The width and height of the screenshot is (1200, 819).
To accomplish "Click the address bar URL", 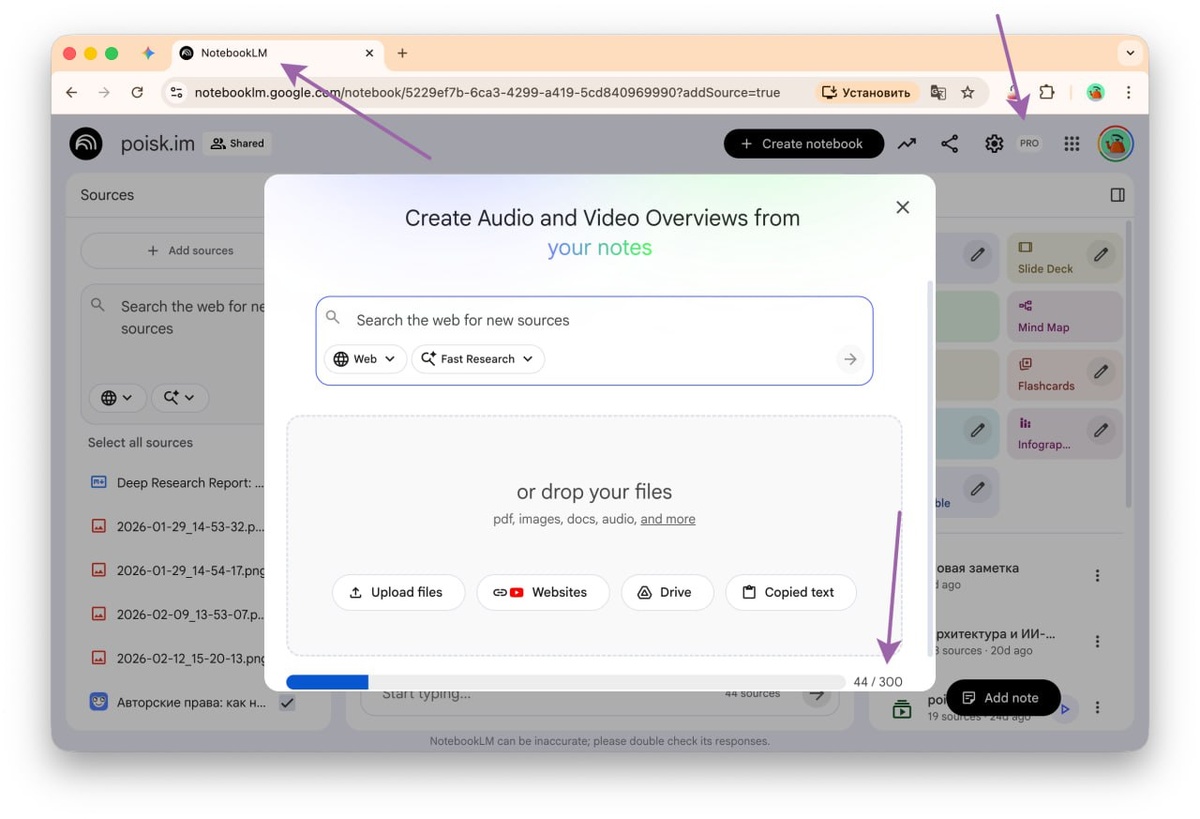I will pos(487,92).
